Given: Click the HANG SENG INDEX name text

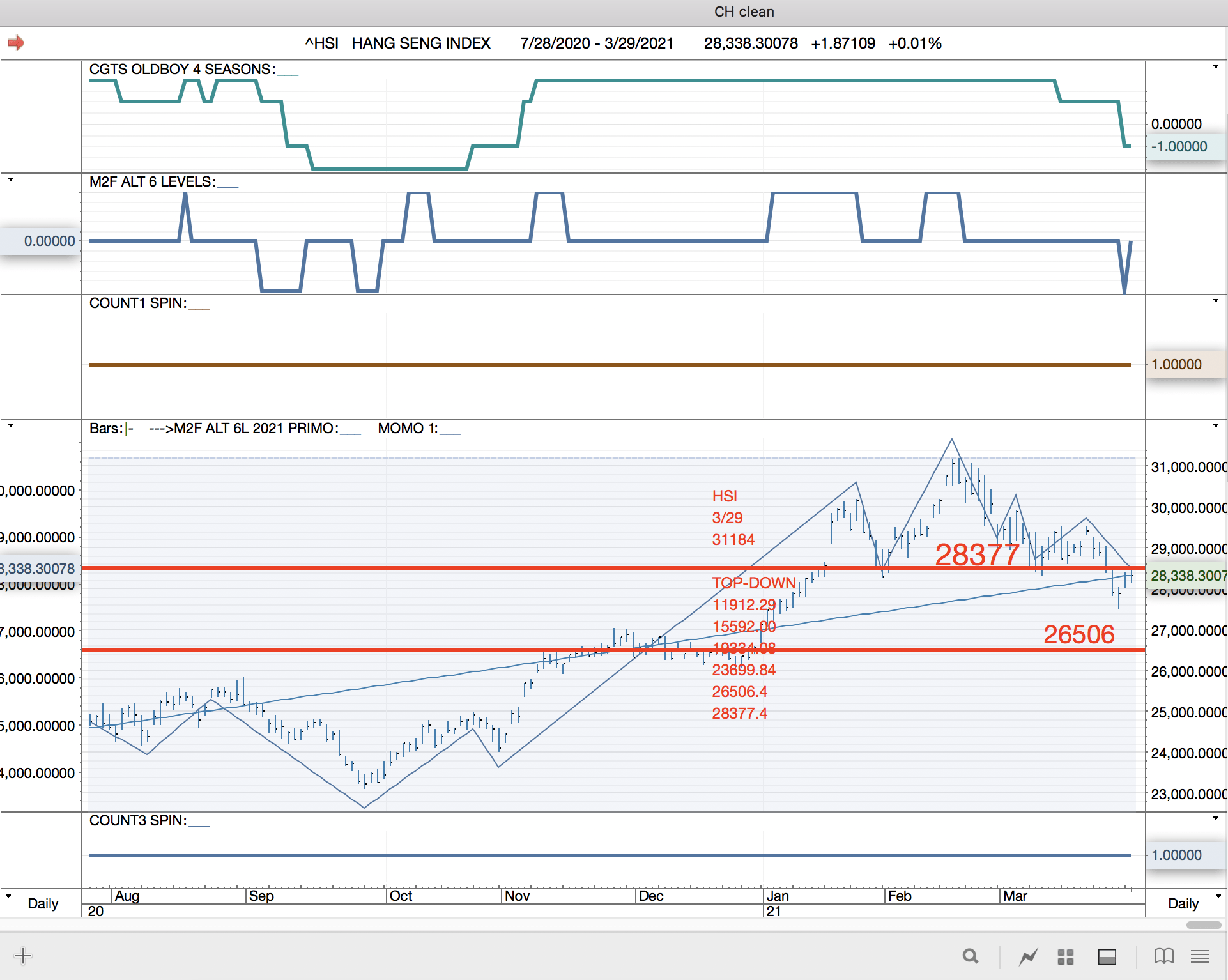Looking at the screenshot, I should tap(421, 43).
